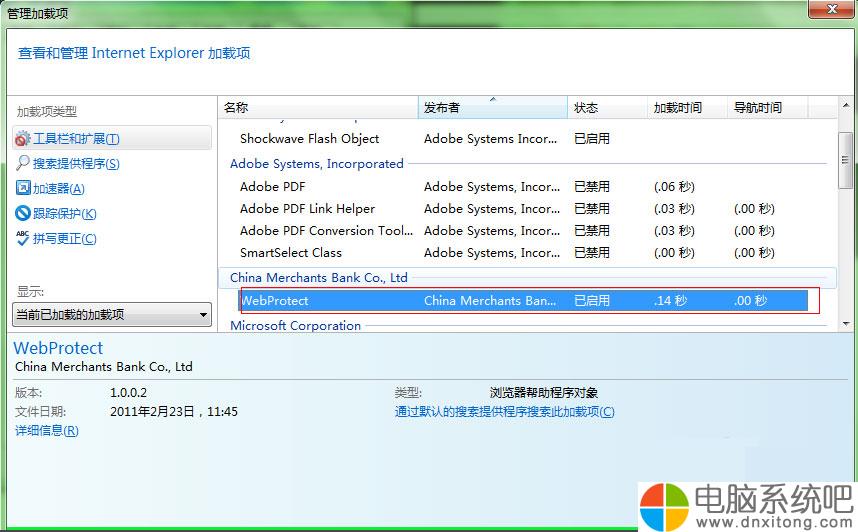Select the WebProtect add-on row

(x=524, y=300)
